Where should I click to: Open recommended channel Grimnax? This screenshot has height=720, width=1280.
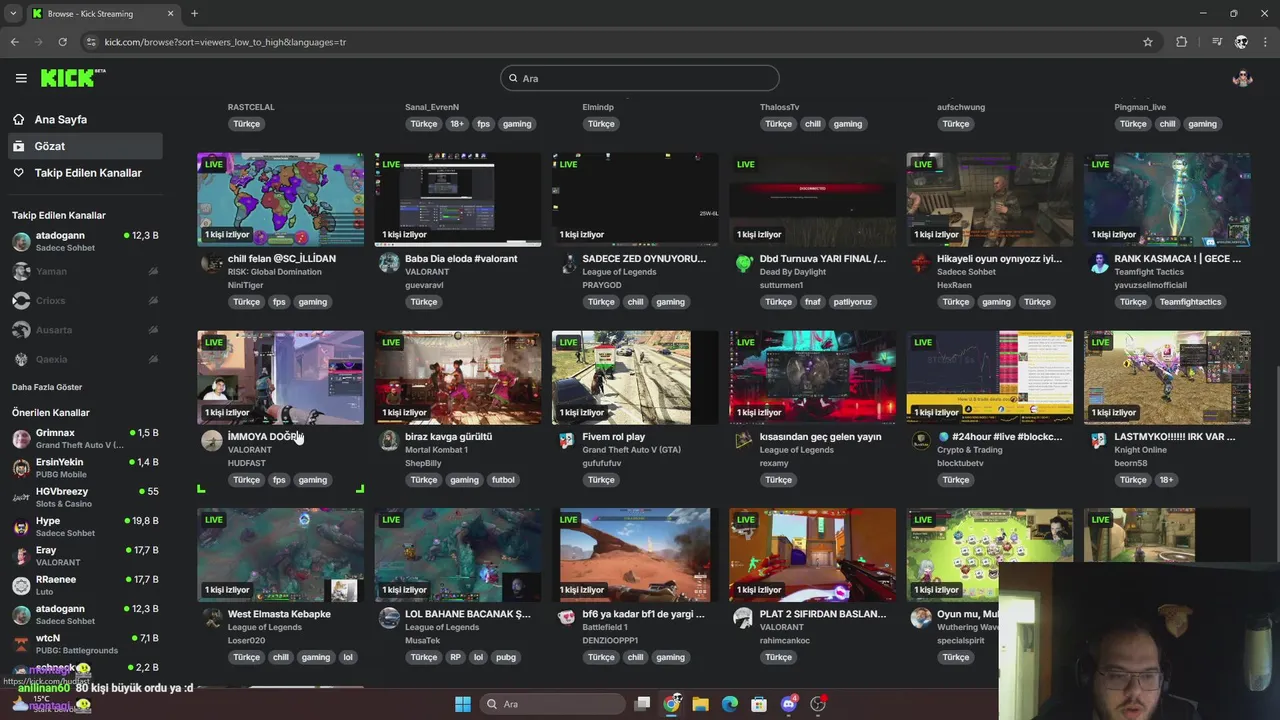pos(85,438)
